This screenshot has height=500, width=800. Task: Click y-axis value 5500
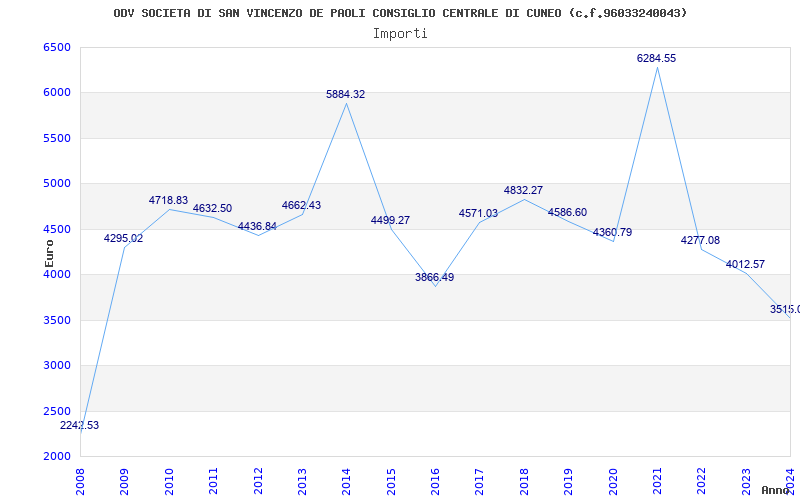click(x=57, y=138)
